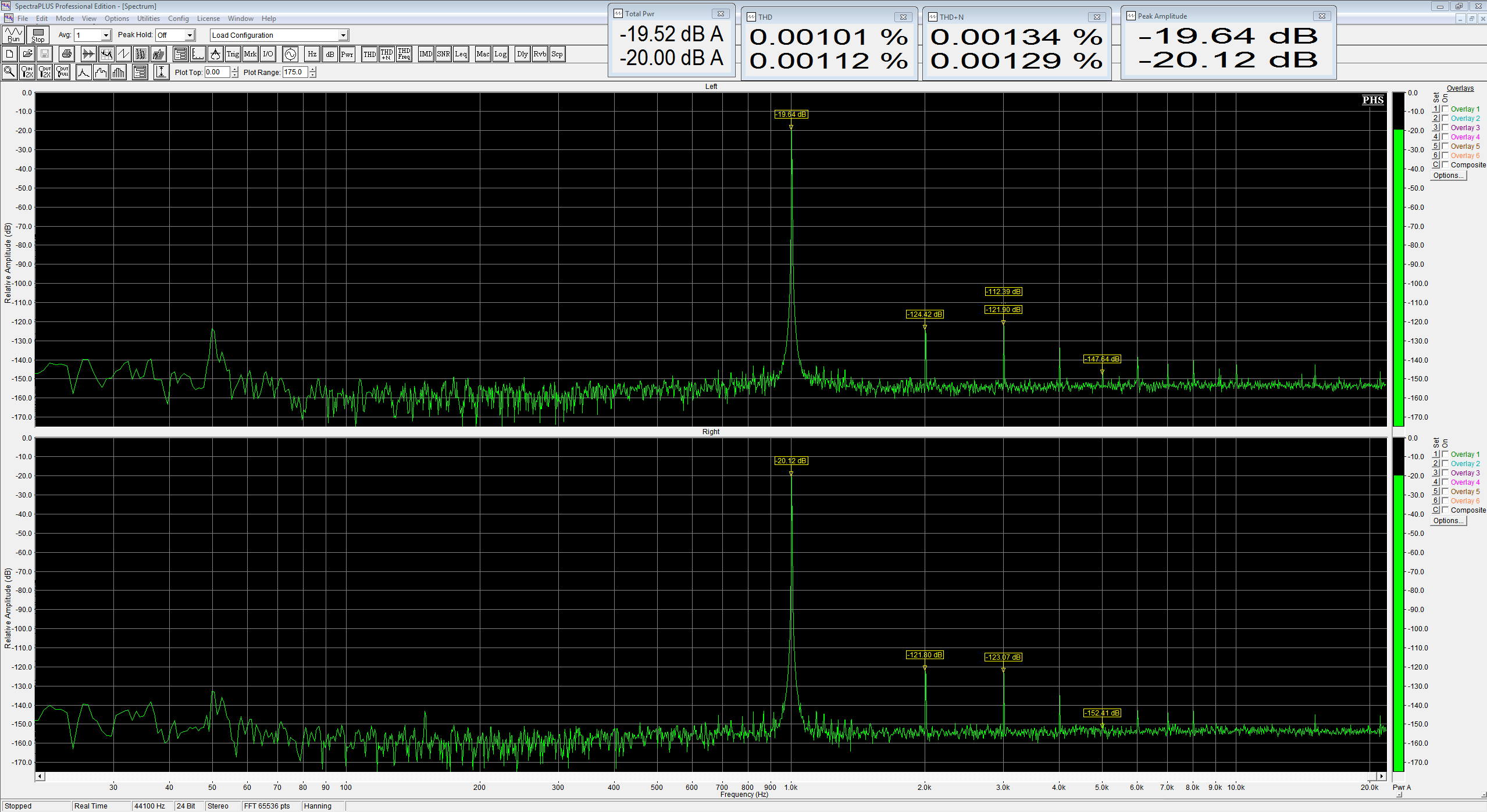Open the Leq utility
The width and height of the screenshot is (1487, 812).
[461, 54]
